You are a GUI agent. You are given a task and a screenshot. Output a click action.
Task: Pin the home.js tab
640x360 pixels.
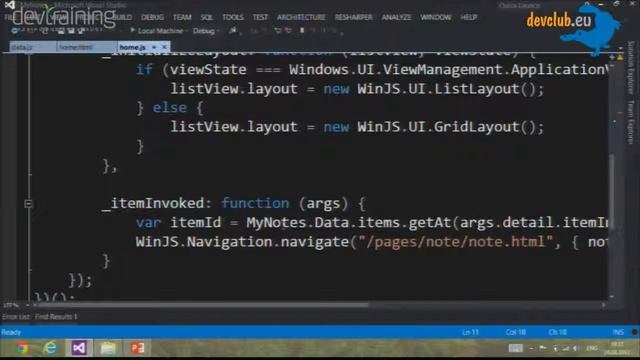click(x=154, y=47)
